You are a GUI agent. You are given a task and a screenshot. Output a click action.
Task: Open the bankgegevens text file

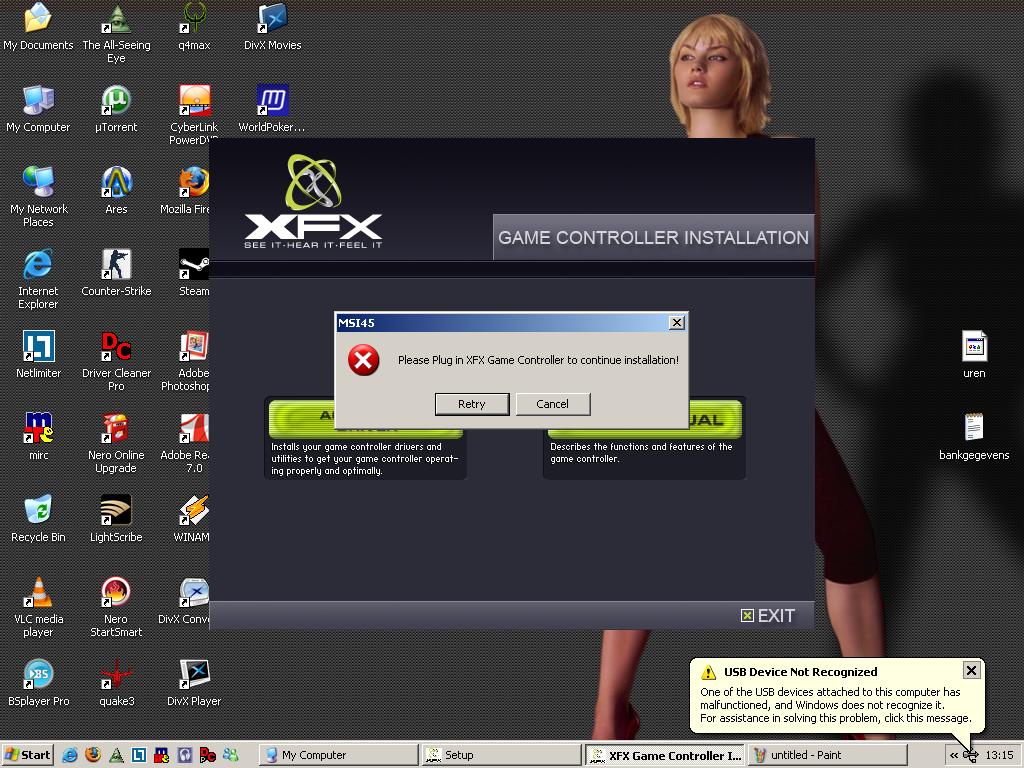point(974,430)
